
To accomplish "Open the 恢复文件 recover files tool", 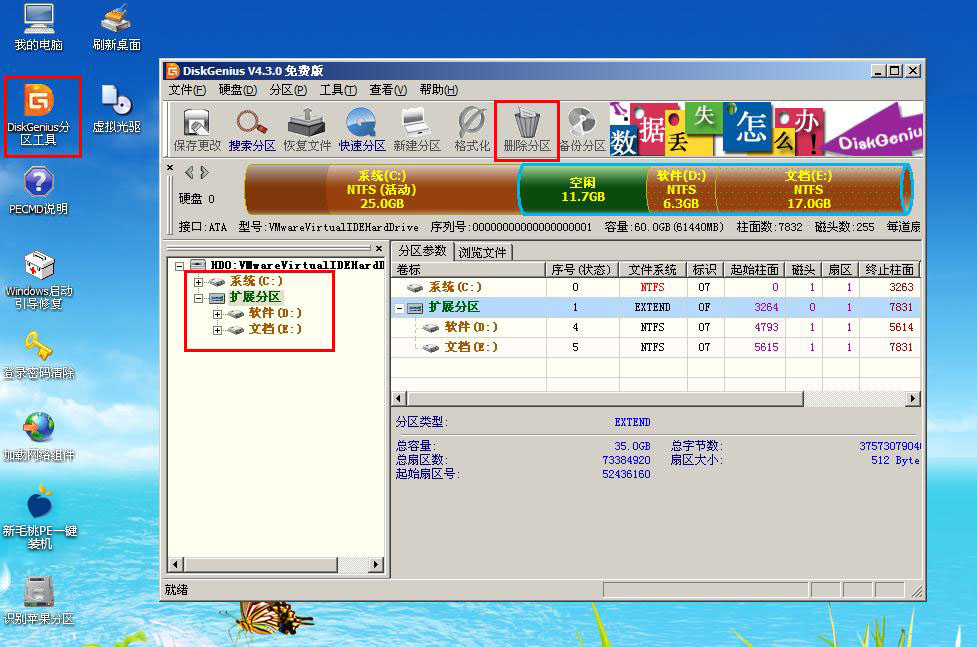I will [307, 130].
